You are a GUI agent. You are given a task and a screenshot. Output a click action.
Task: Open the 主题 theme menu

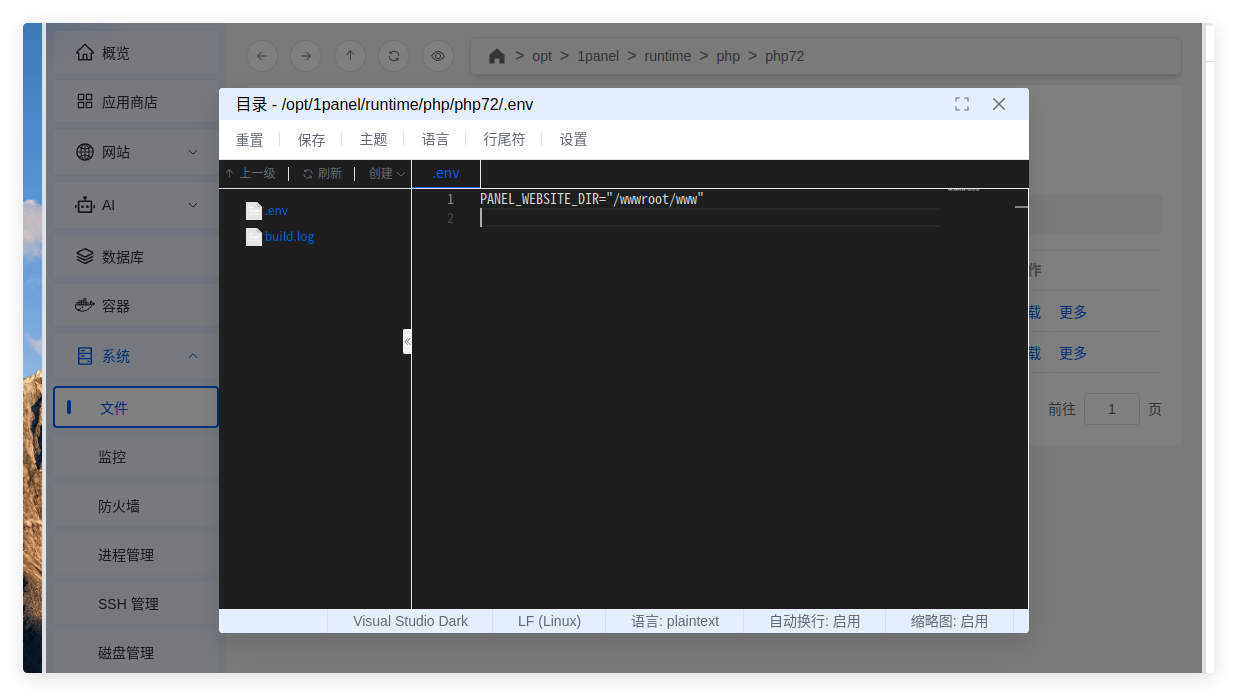373,140
